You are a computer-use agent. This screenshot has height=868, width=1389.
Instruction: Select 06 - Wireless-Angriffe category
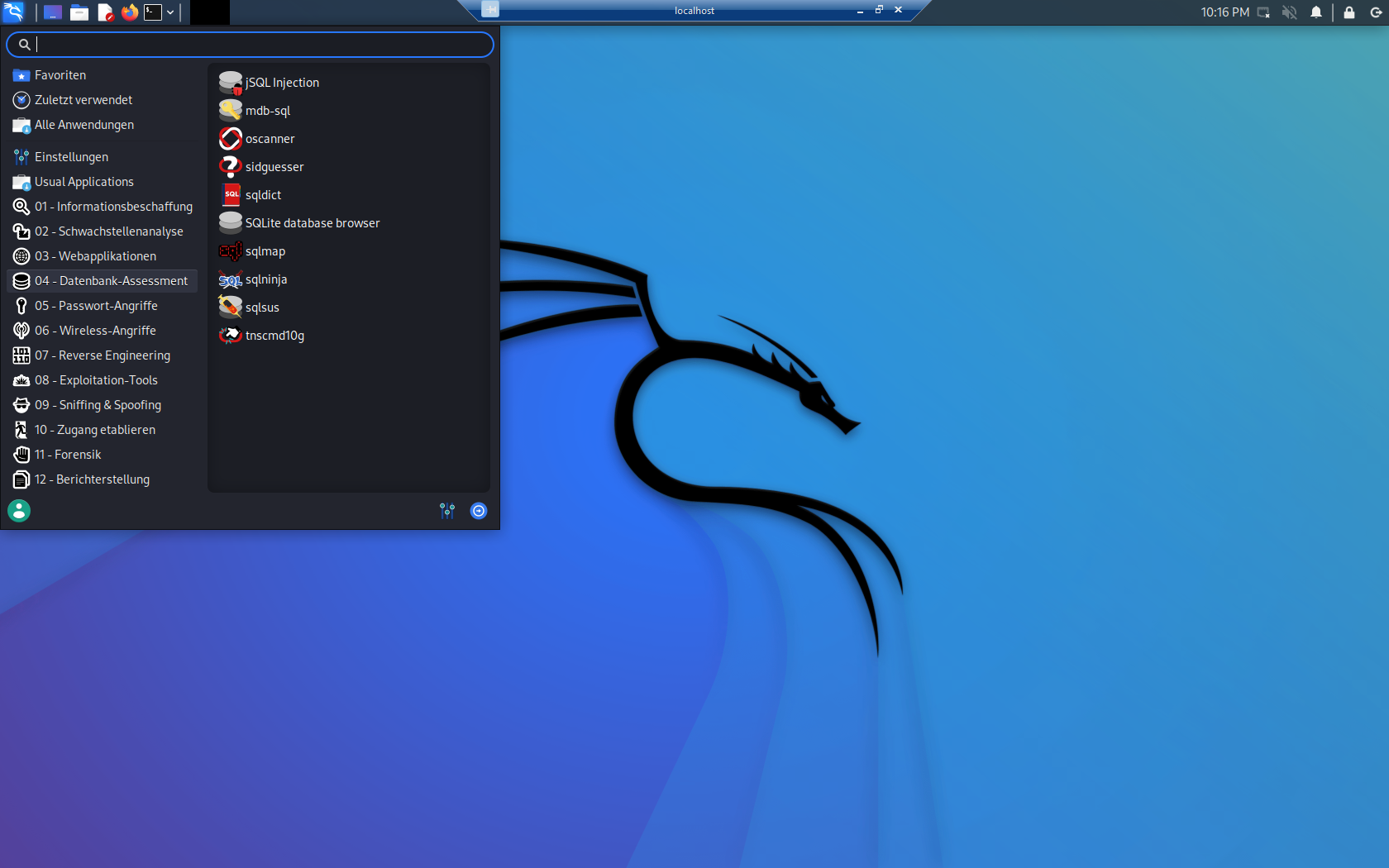(x=103, y=331)
